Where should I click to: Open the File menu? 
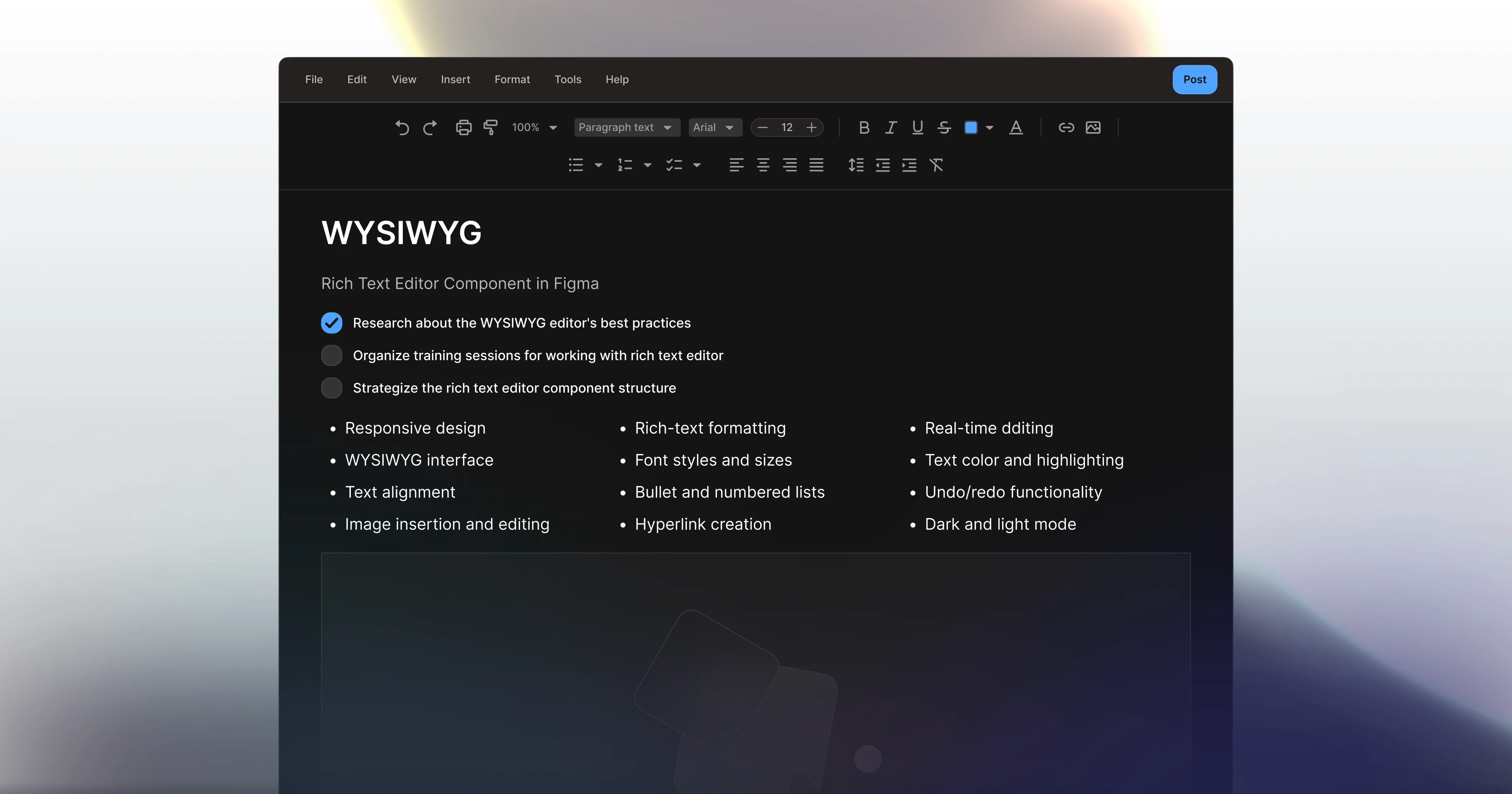[314, 79]
